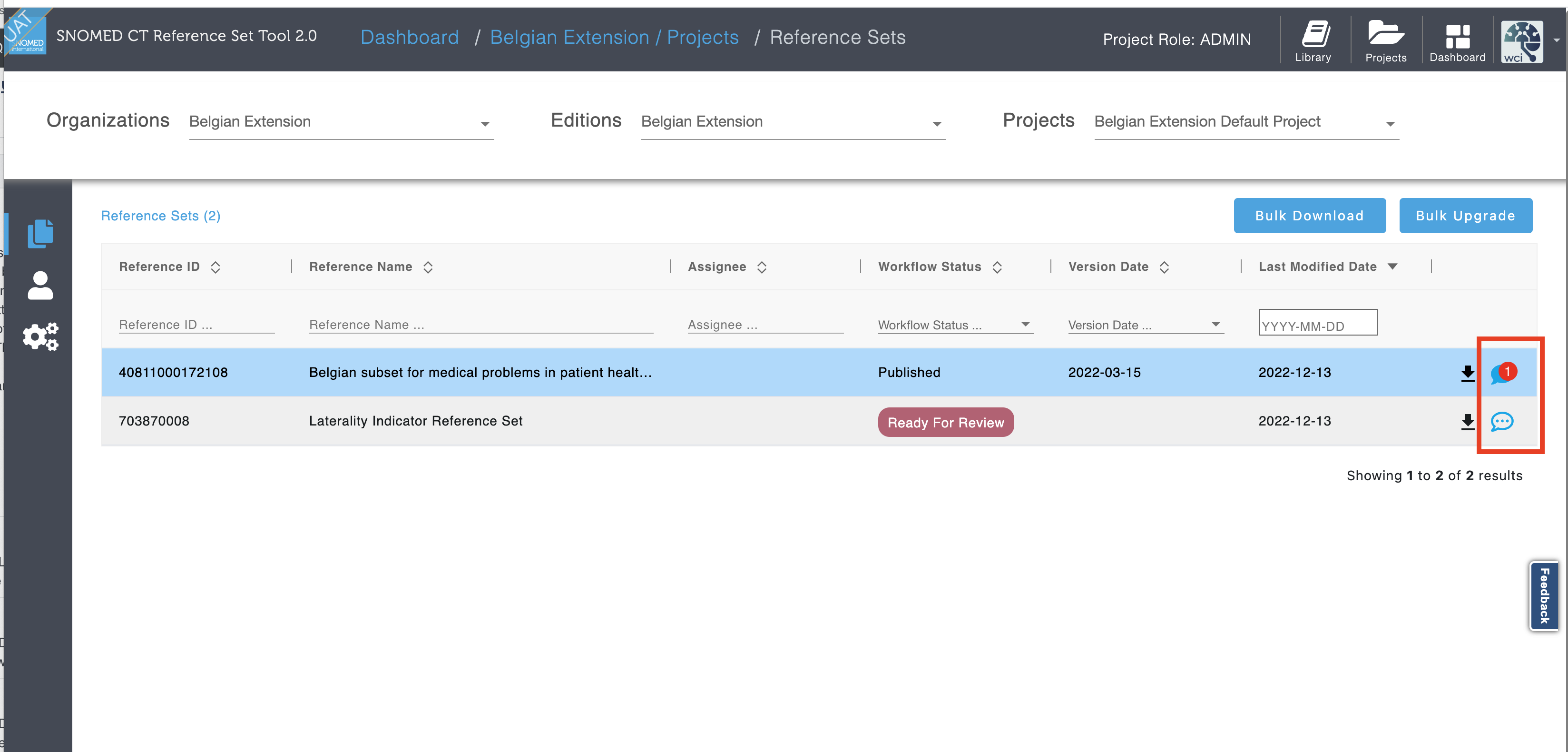Sort by Version Date column
This screenshot has width=1568, height=752.
click(x=1164, y=267)
